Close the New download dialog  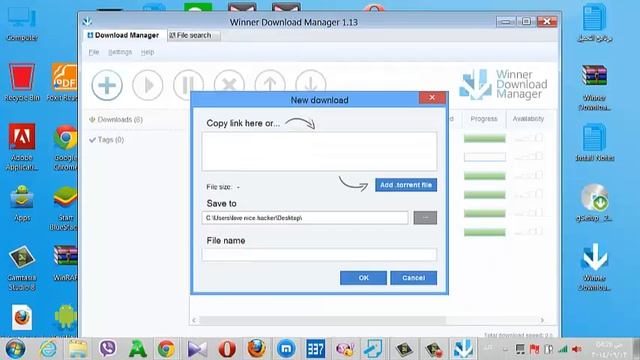(432, 98)
